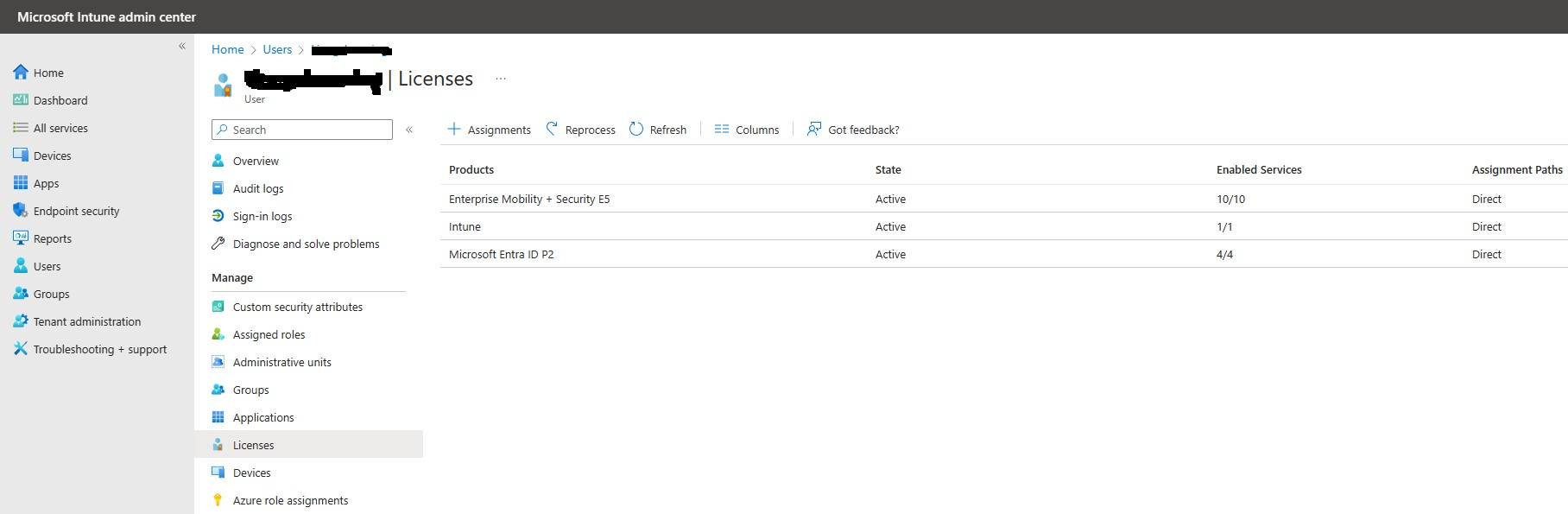1568x514 pixels.
Task: Collapse the left portal navigation sidebar
Action: click(182, 46)
